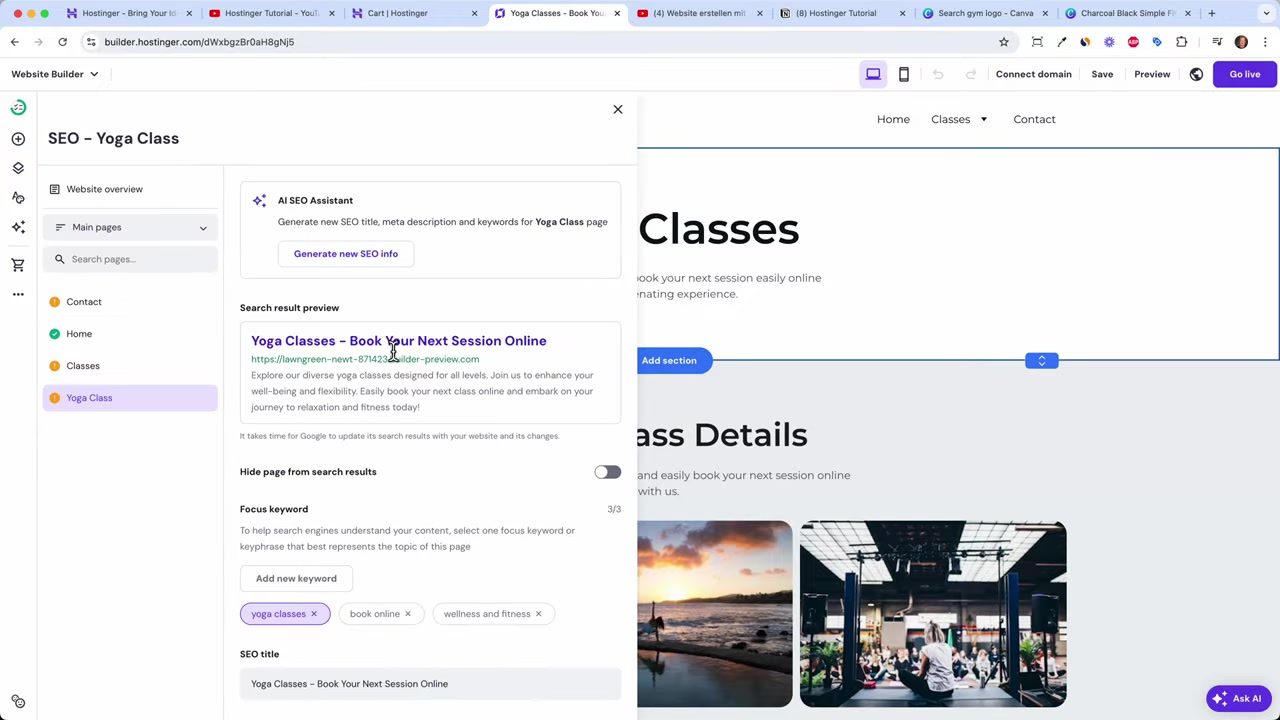Open the Chrome profile avatar
This screenshot has height=720, width=1280.
coord(1241,42)
